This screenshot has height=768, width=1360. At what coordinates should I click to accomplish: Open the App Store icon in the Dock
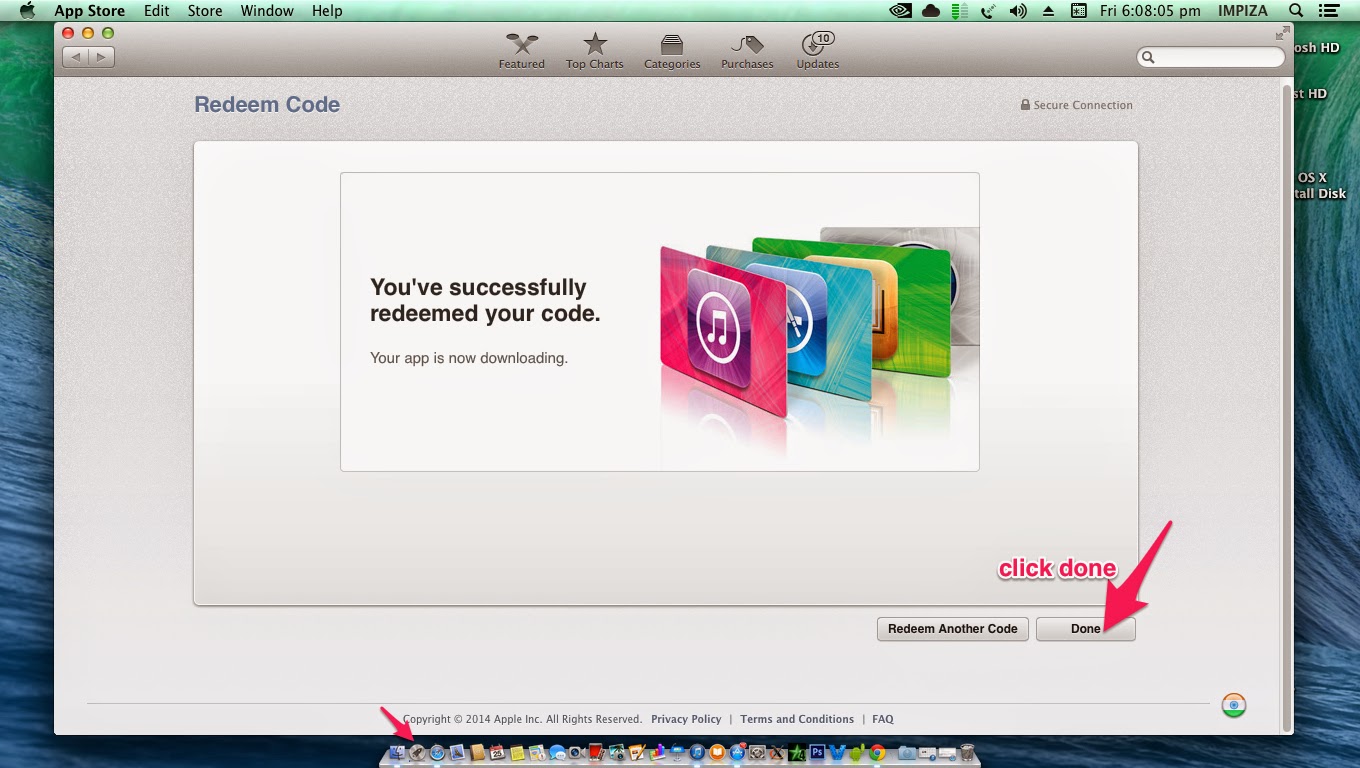point(738,753)
